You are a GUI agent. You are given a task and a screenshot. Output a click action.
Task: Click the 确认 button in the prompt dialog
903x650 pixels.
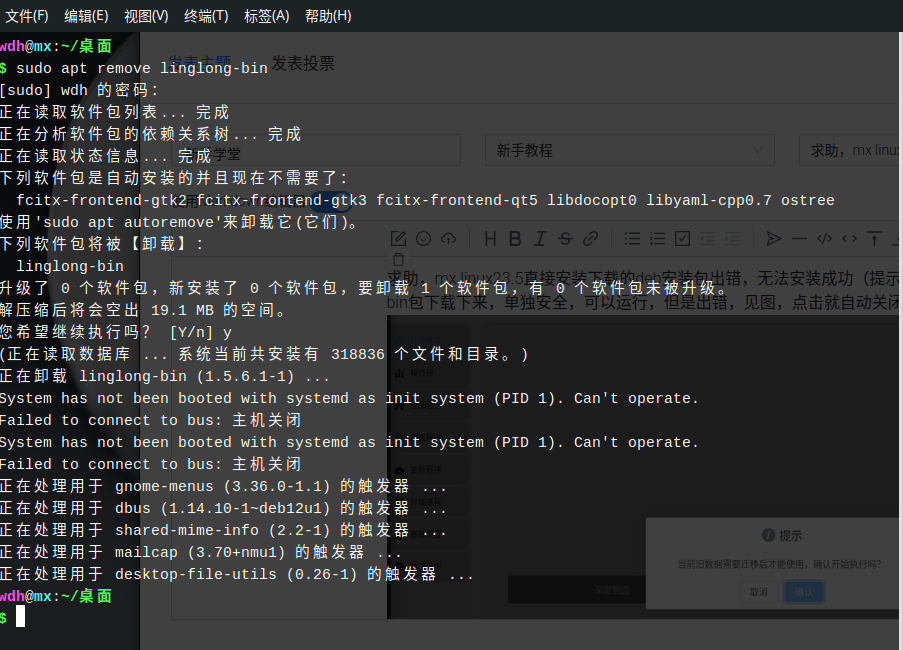pos(804,591)
